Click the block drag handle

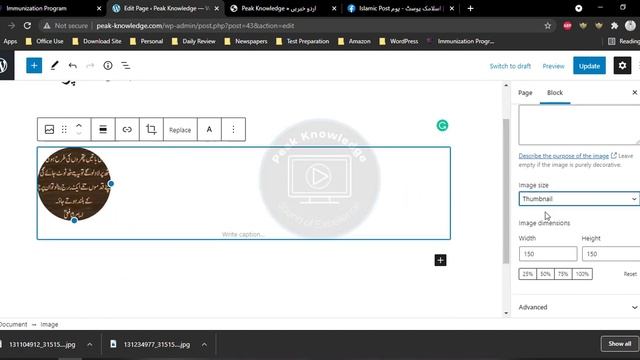(64, 129)
